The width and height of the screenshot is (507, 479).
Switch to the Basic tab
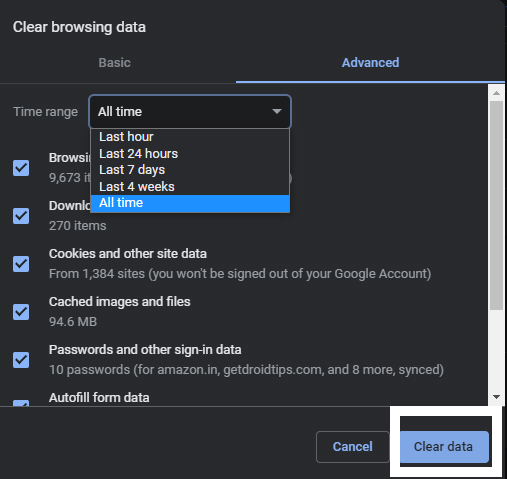tap(114, 63)
